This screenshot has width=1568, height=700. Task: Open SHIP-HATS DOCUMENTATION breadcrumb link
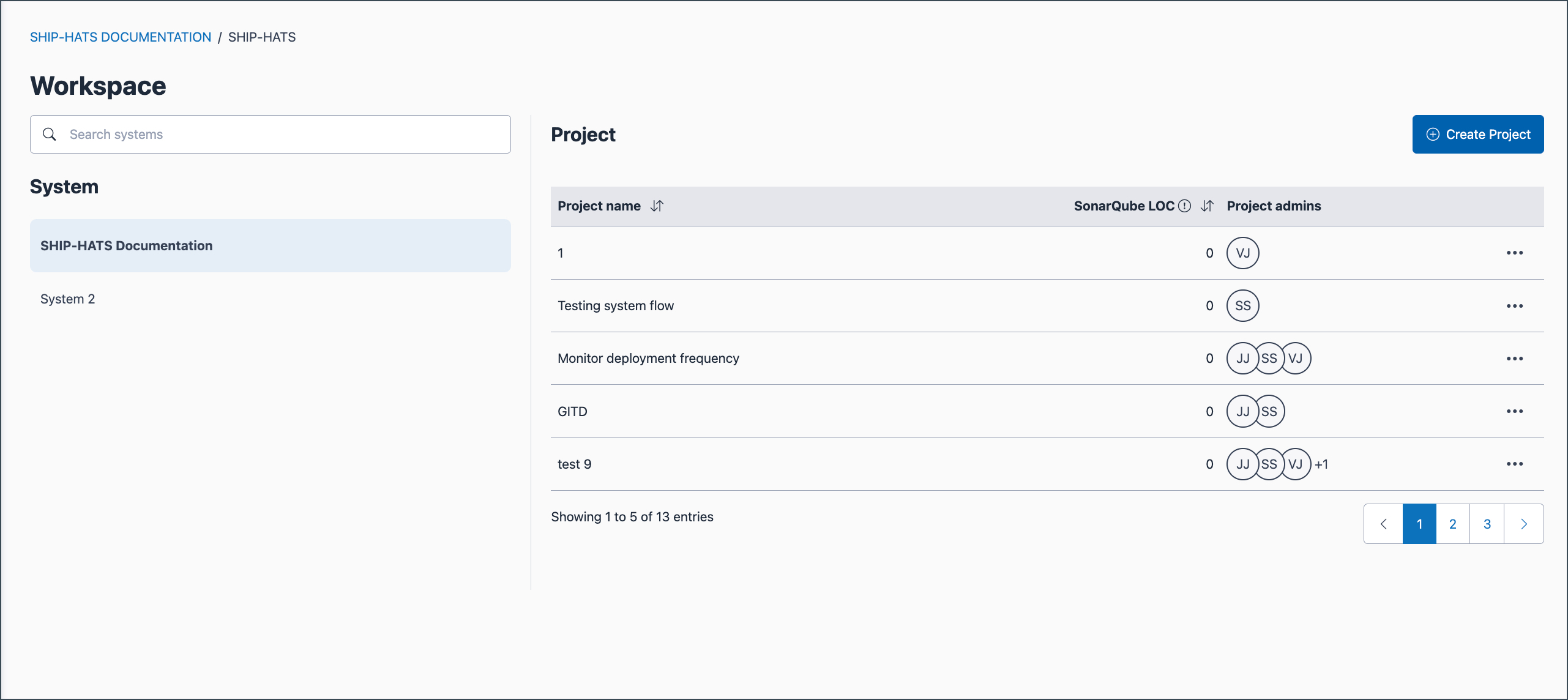point(121,37)
